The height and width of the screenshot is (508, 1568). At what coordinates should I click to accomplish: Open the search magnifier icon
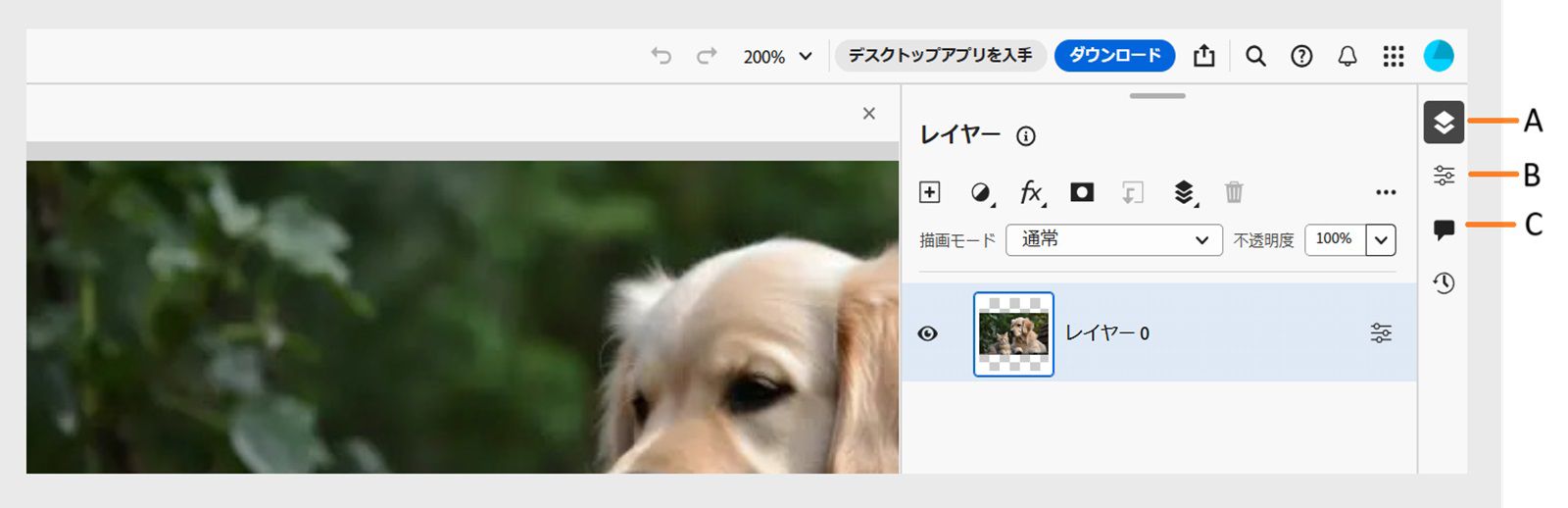[x=1255, y=56]
